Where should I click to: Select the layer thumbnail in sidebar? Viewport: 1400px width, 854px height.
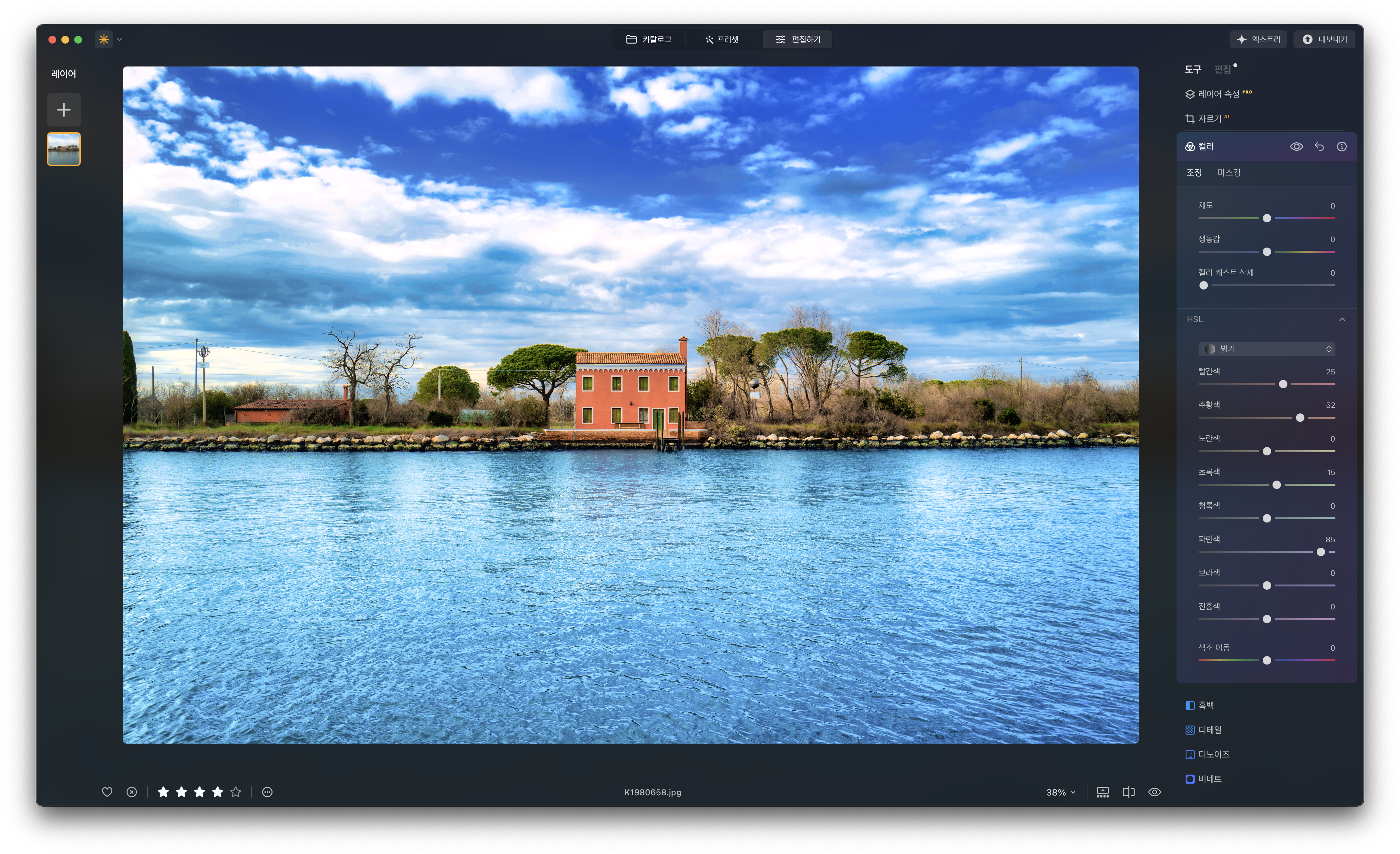point(64,149)
